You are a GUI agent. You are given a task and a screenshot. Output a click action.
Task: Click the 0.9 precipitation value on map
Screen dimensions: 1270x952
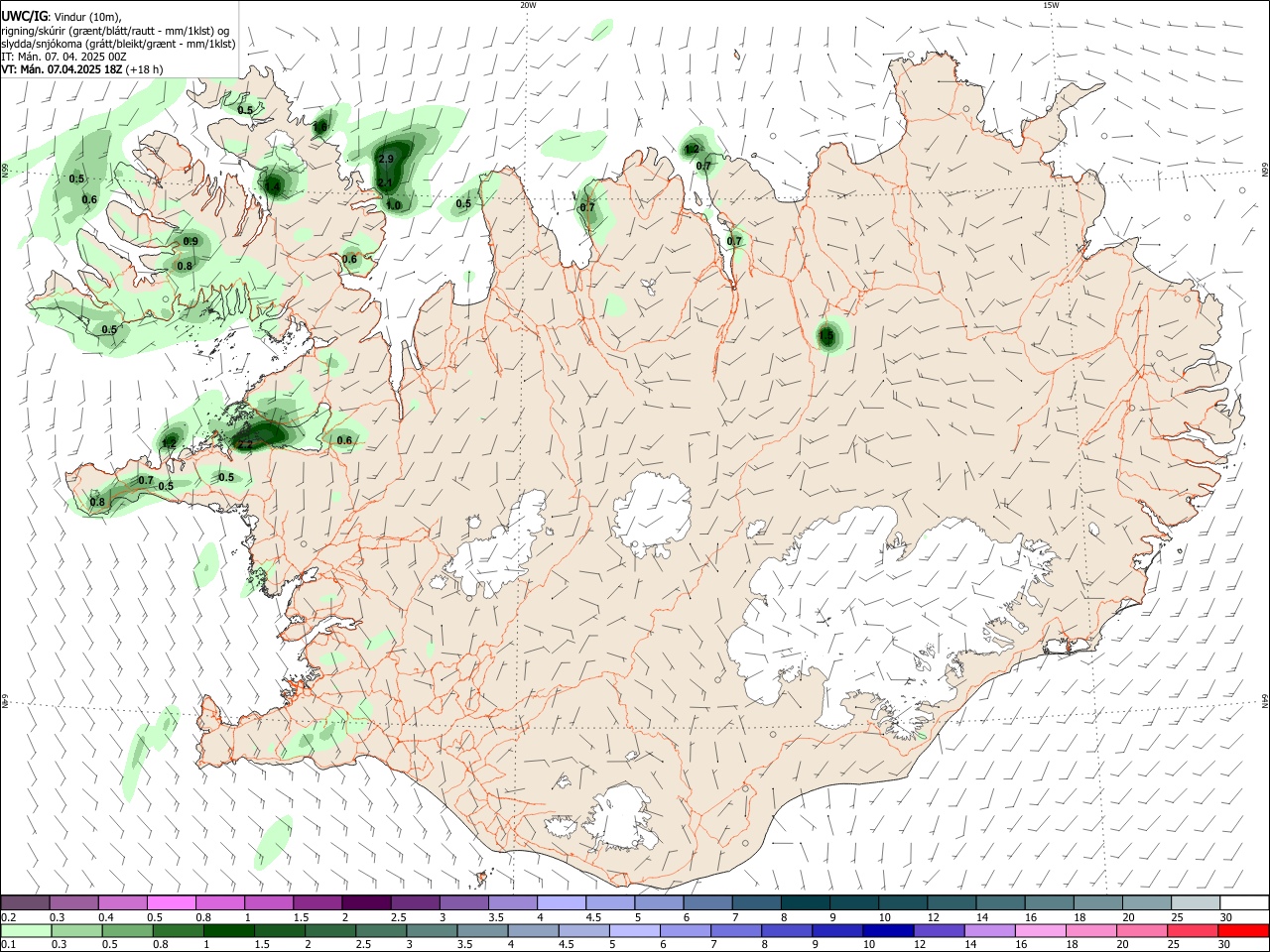190,241
